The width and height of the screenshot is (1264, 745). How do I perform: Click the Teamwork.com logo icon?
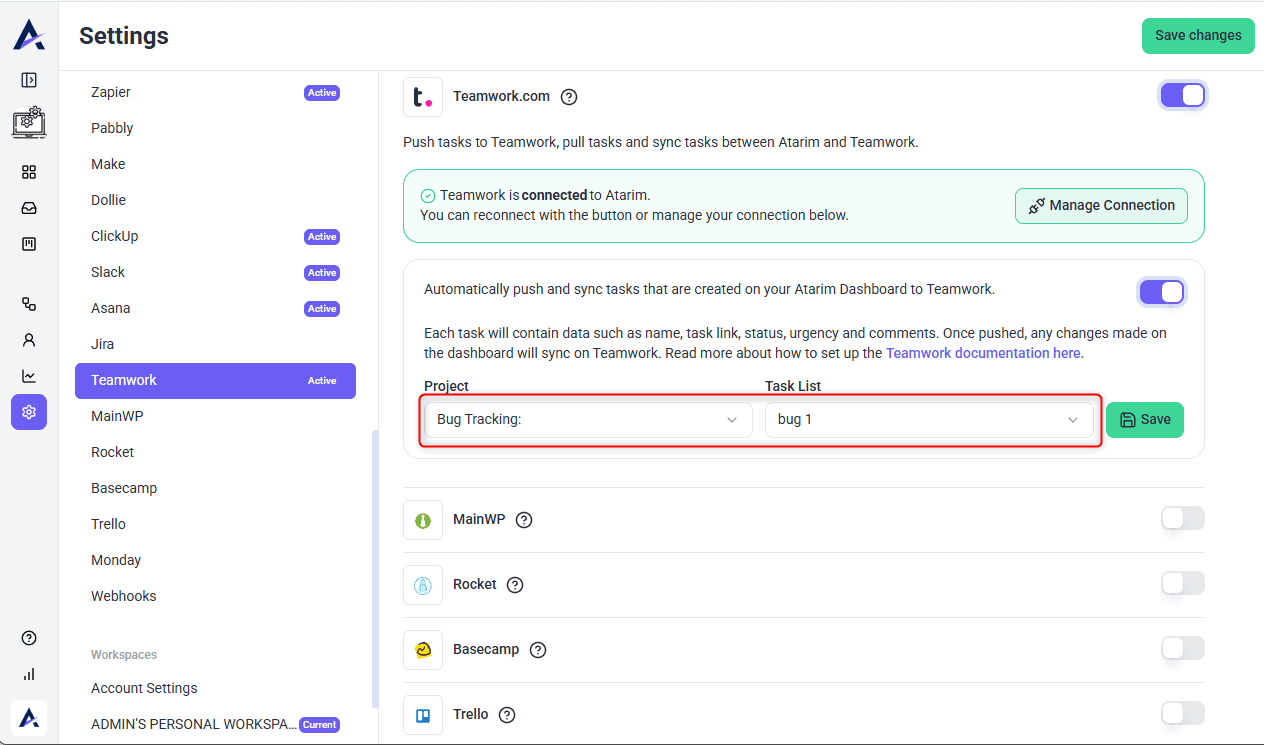pyautogui.click(x=423, y=97)
